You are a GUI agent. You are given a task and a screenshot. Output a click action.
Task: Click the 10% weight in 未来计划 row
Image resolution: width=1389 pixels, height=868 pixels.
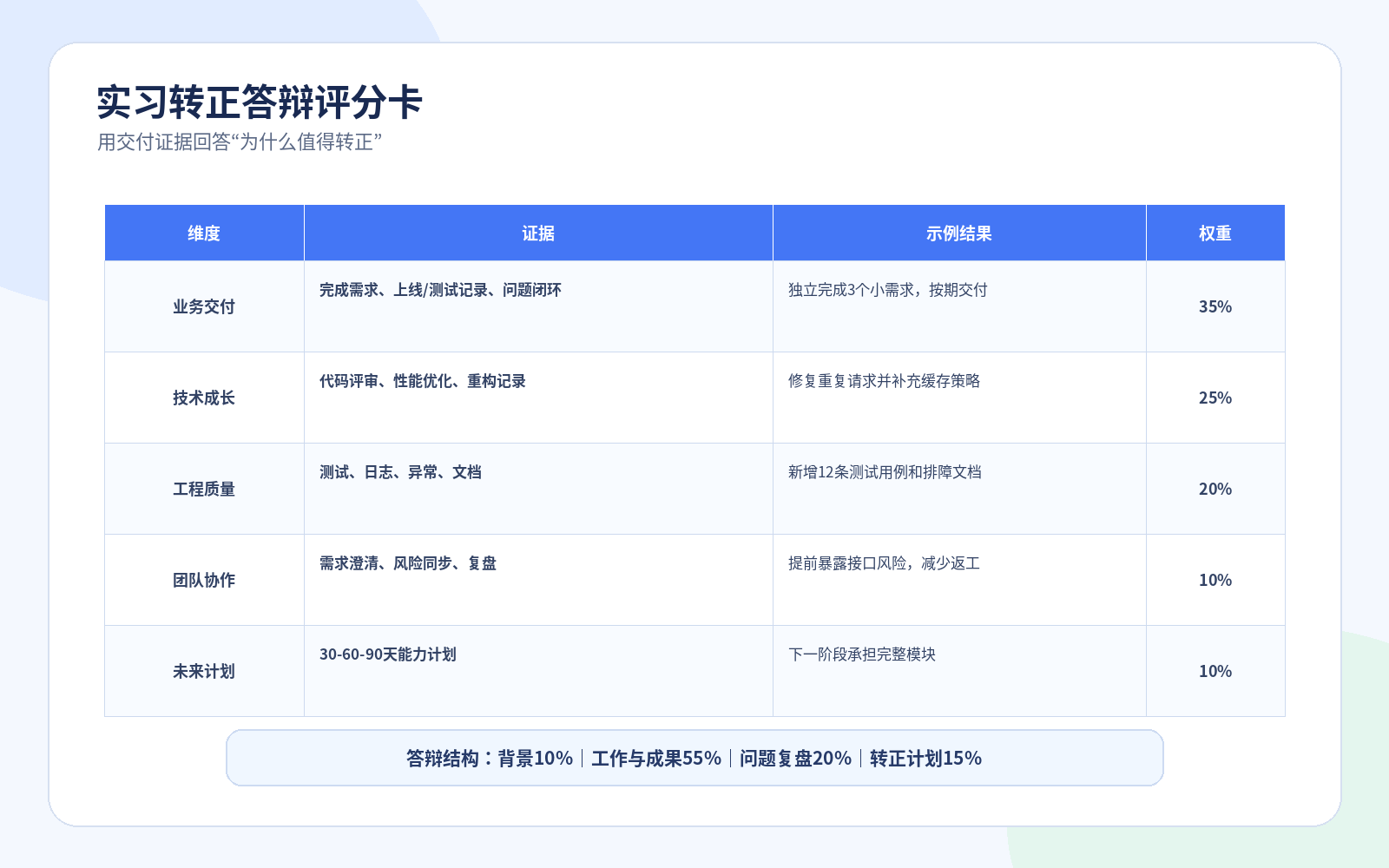(1215, 671)
